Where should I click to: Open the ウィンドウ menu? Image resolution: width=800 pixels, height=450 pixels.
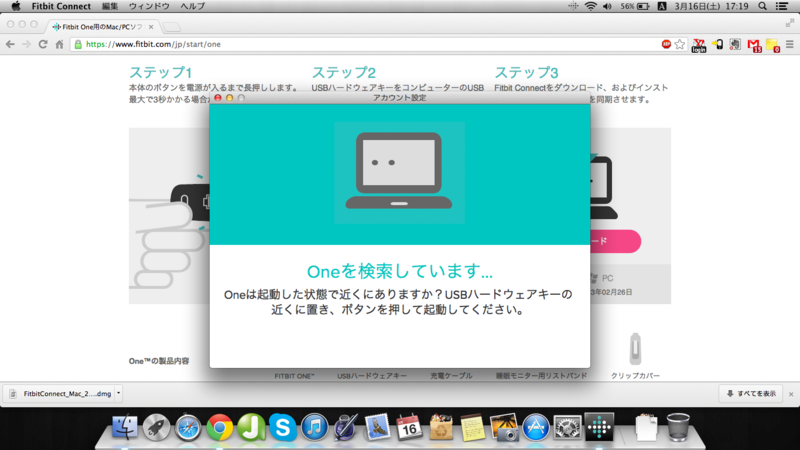click(149, 6)
